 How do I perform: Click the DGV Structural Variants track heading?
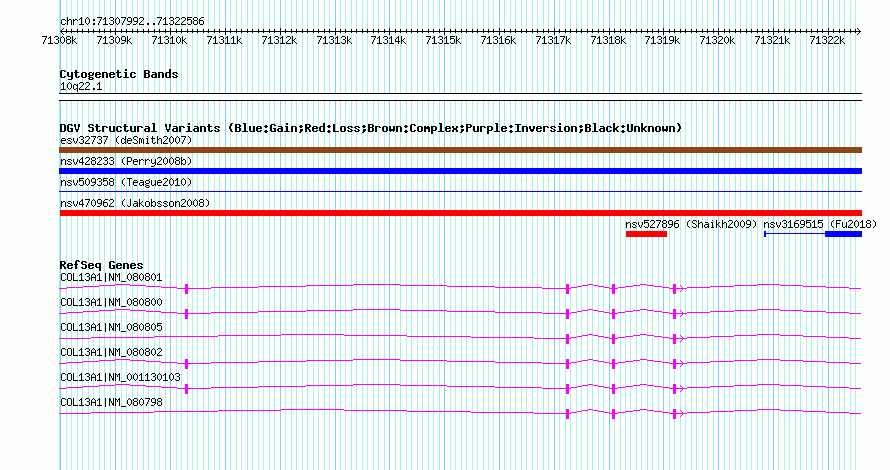point(371,128)
